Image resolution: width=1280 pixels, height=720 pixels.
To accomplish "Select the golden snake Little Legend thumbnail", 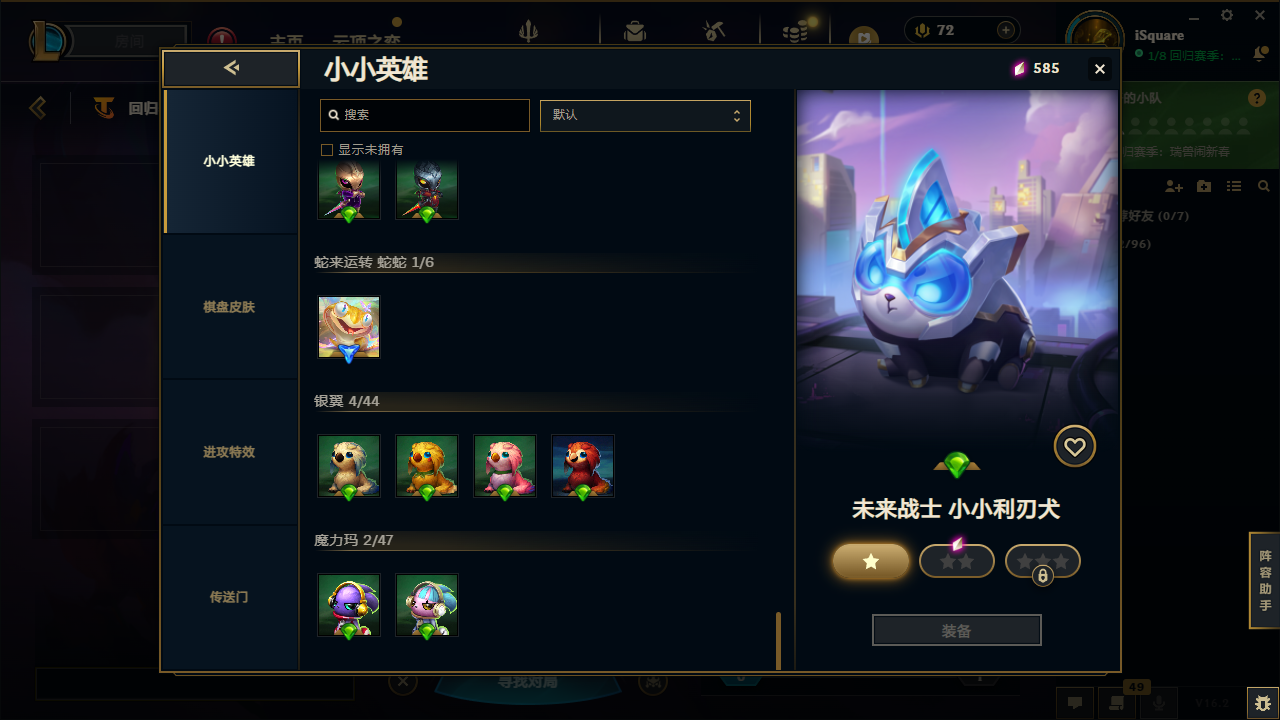I will click(349, 327).
